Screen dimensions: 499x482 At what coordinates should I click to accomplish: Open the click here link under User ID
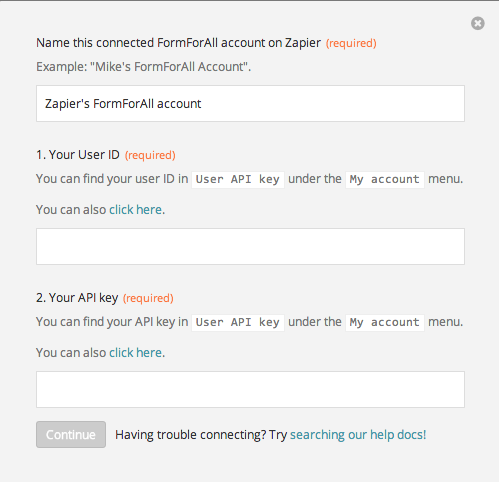(136, 210)
